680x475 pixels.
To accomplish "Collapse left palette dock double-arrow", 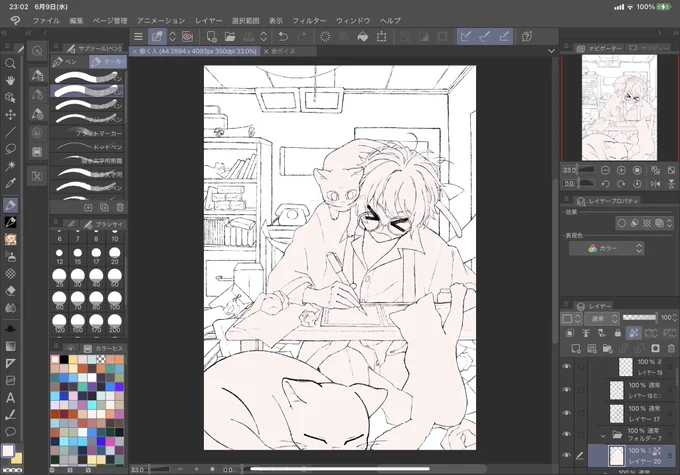I will coord(4,33).
